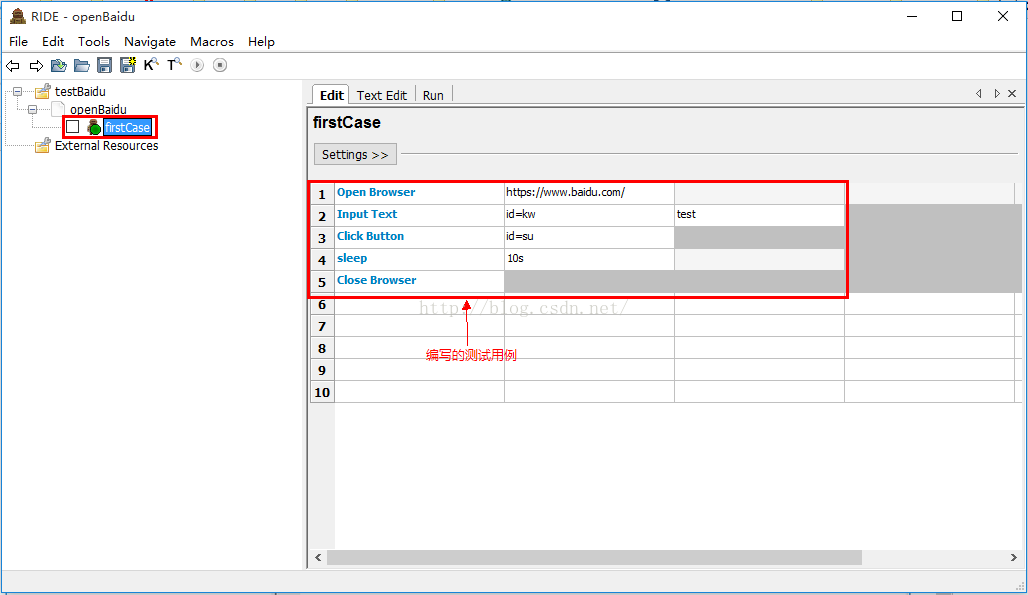Viewport: 1028px width, 595px height.
Task: Select the 10s cell
Action: pyautogui.click(x=589, y=259)
